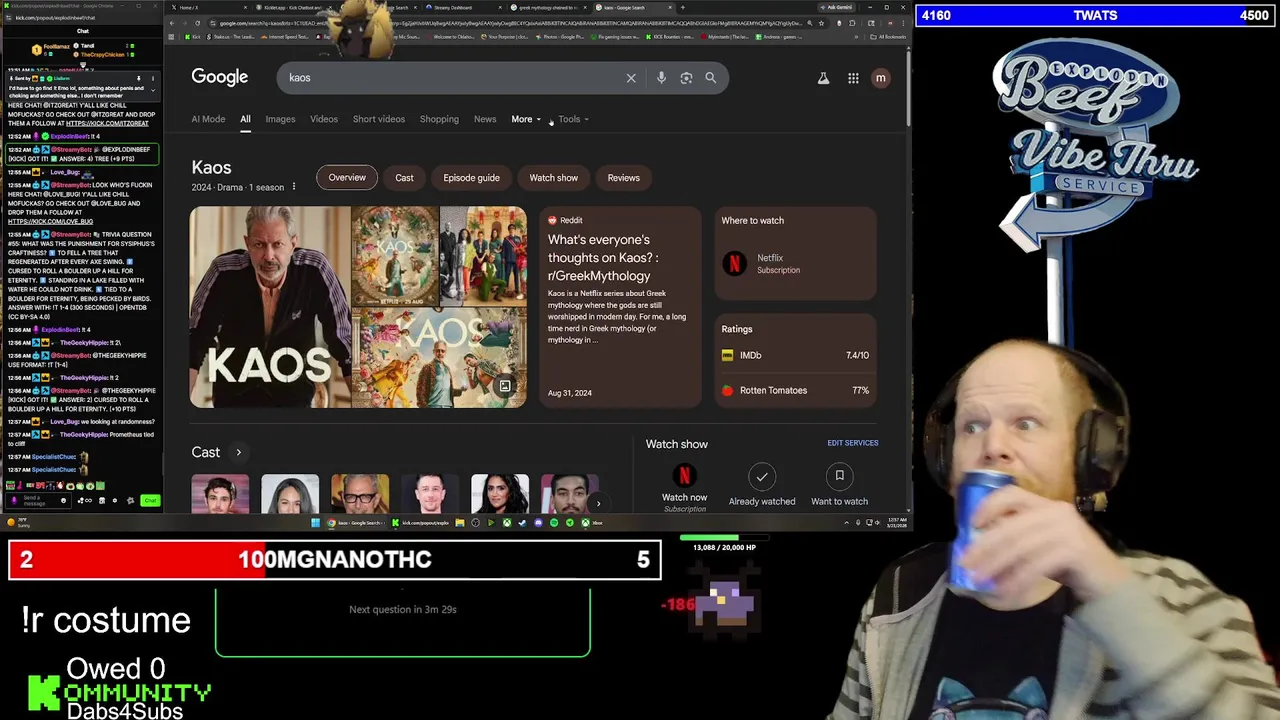The image size is (1280, 720).
Task: Select the News search tab
Action: (x=485, y=119)
